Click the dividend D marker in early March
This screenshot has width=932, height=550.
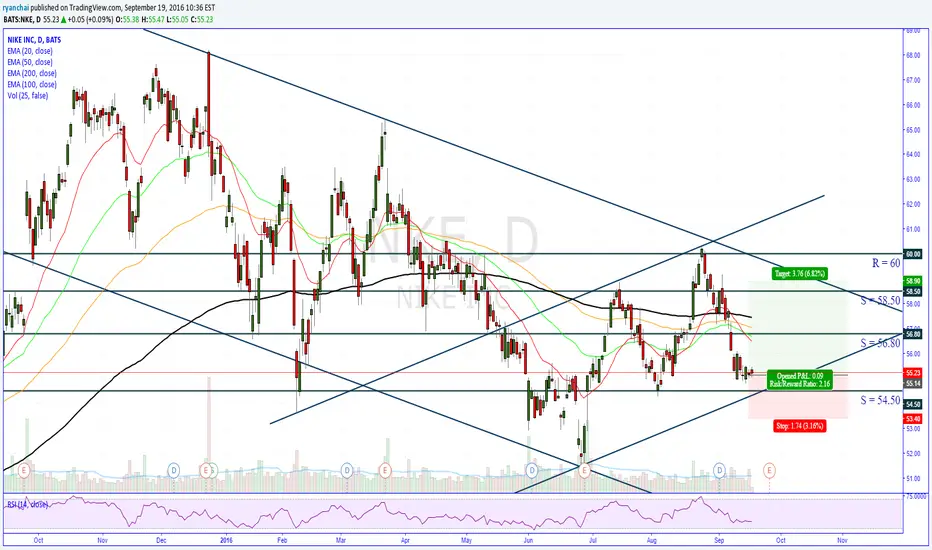347,470
